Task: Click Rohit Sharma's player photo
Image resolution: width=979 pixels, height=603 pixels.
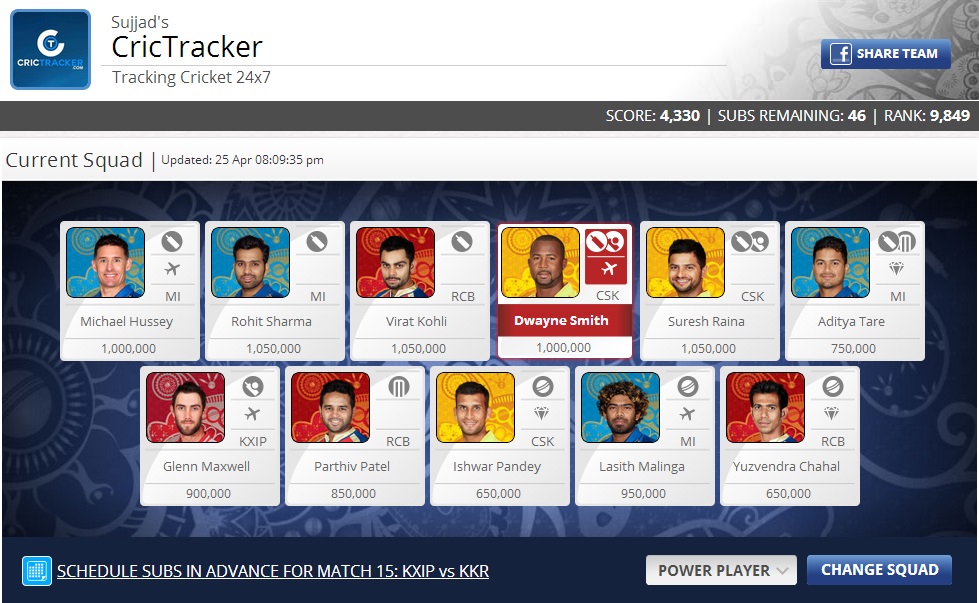Action: [250, 262]
